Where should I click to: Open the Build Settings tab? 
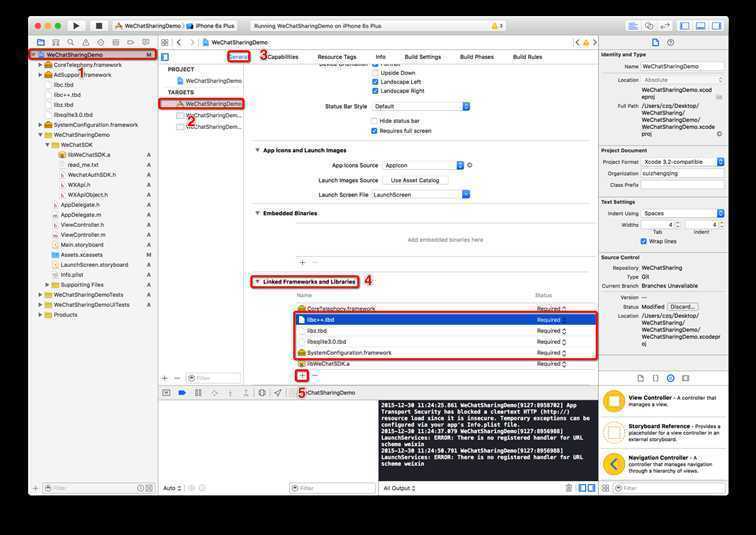coord(423,57)
